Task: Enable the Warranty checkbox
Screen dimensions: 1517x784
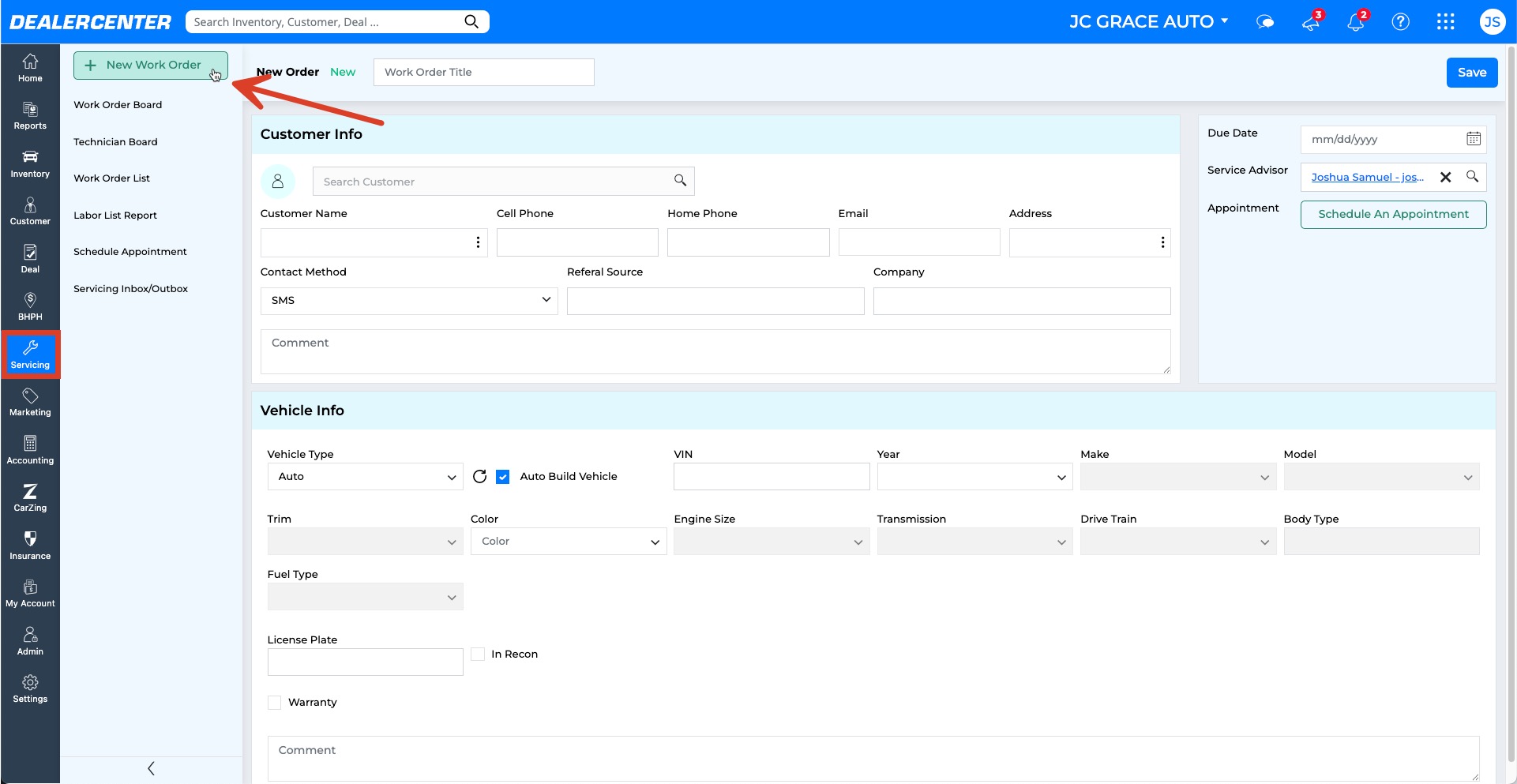Action: 275,703
